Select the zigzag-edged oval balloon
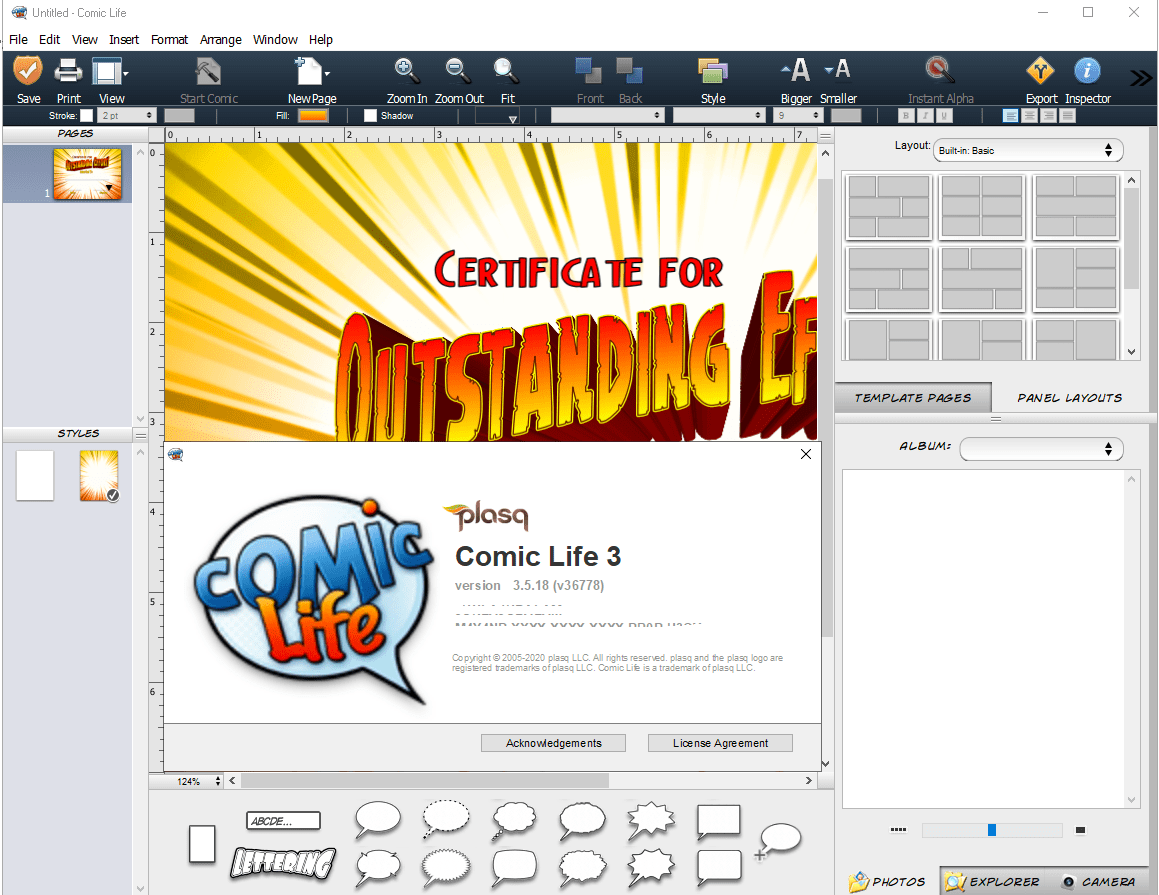This screenshot has height=895, width=1159. coord(446,866)
